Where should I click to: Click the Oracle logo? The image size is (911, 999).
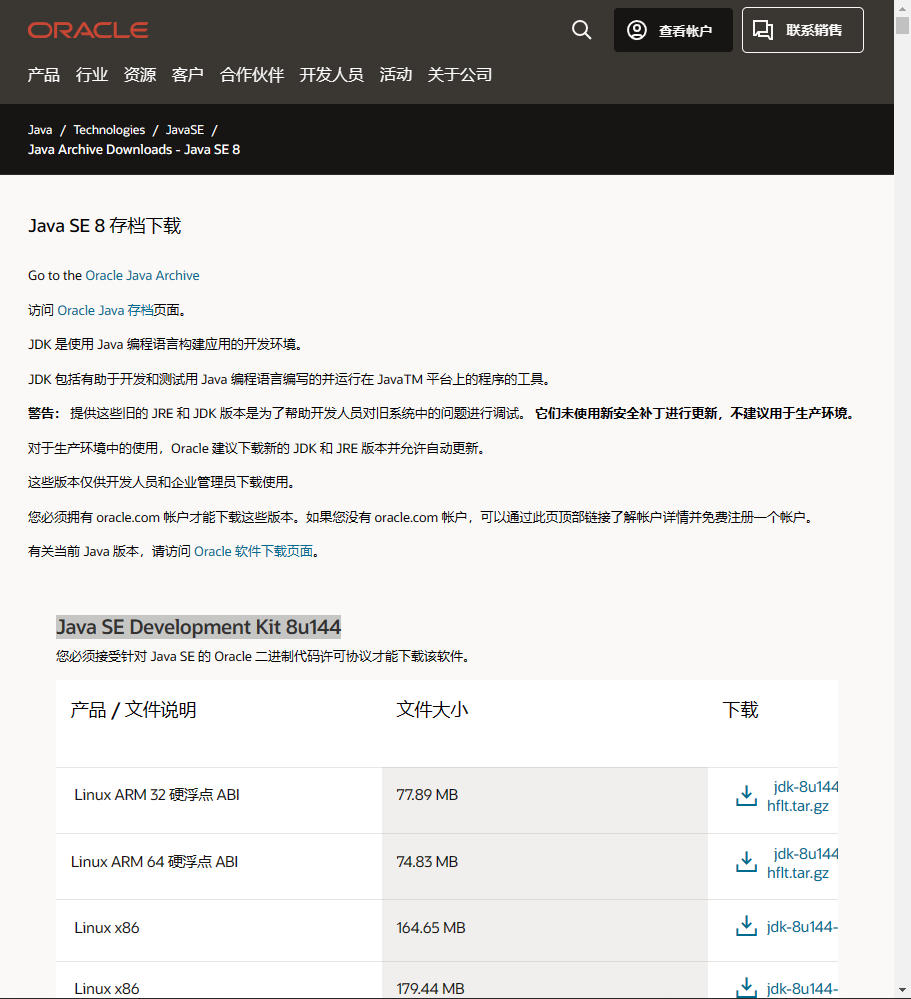tap(88, 30)
